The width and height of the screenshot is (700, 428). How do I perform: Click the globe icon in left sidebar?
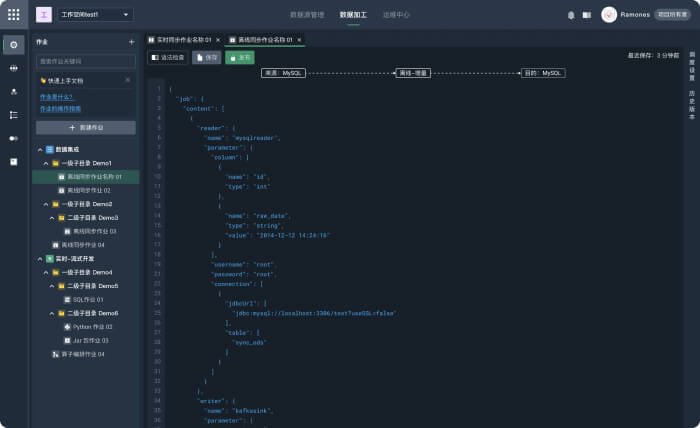click(14, 68)
